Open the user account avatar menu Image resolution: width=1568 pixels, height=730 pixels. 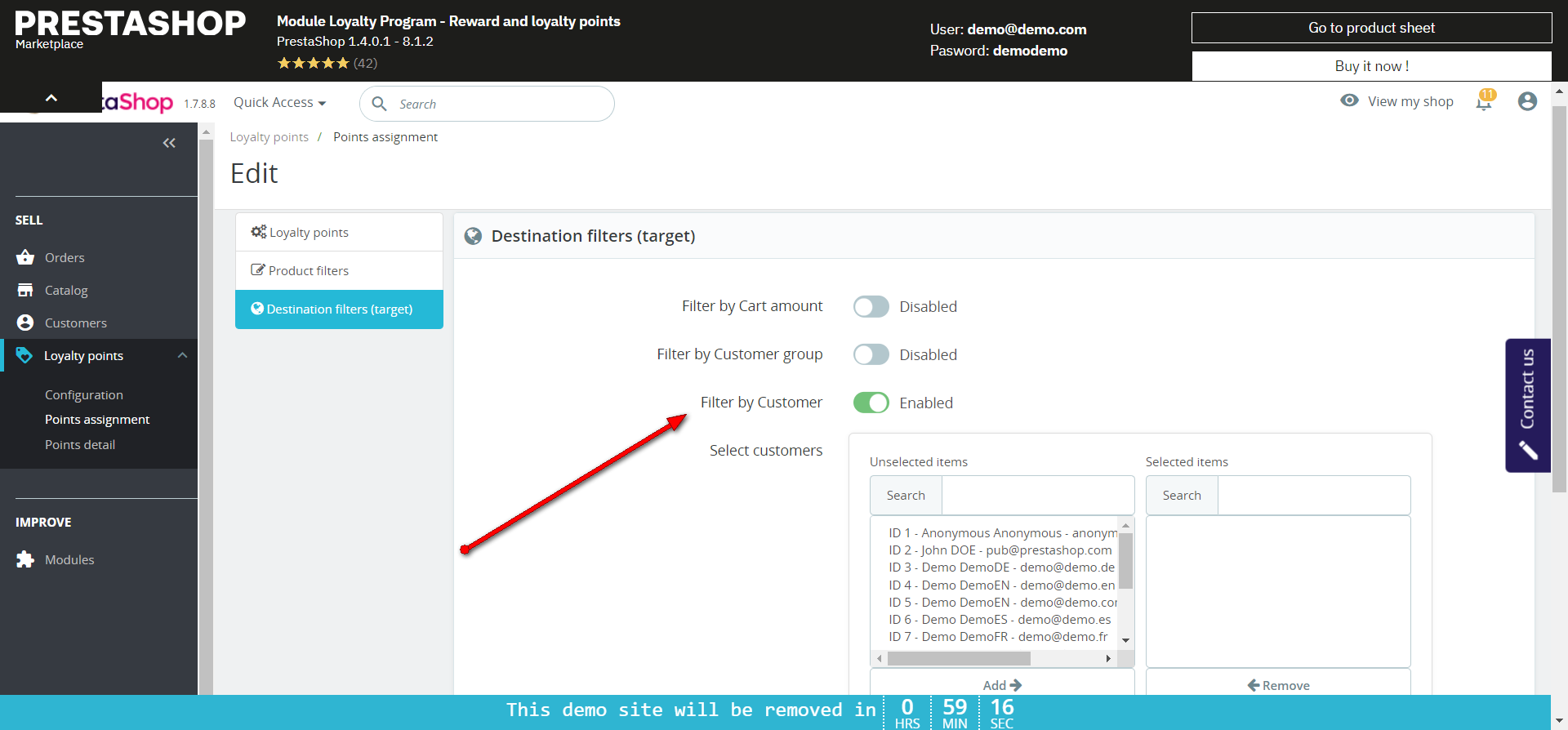pos(1527,101)
